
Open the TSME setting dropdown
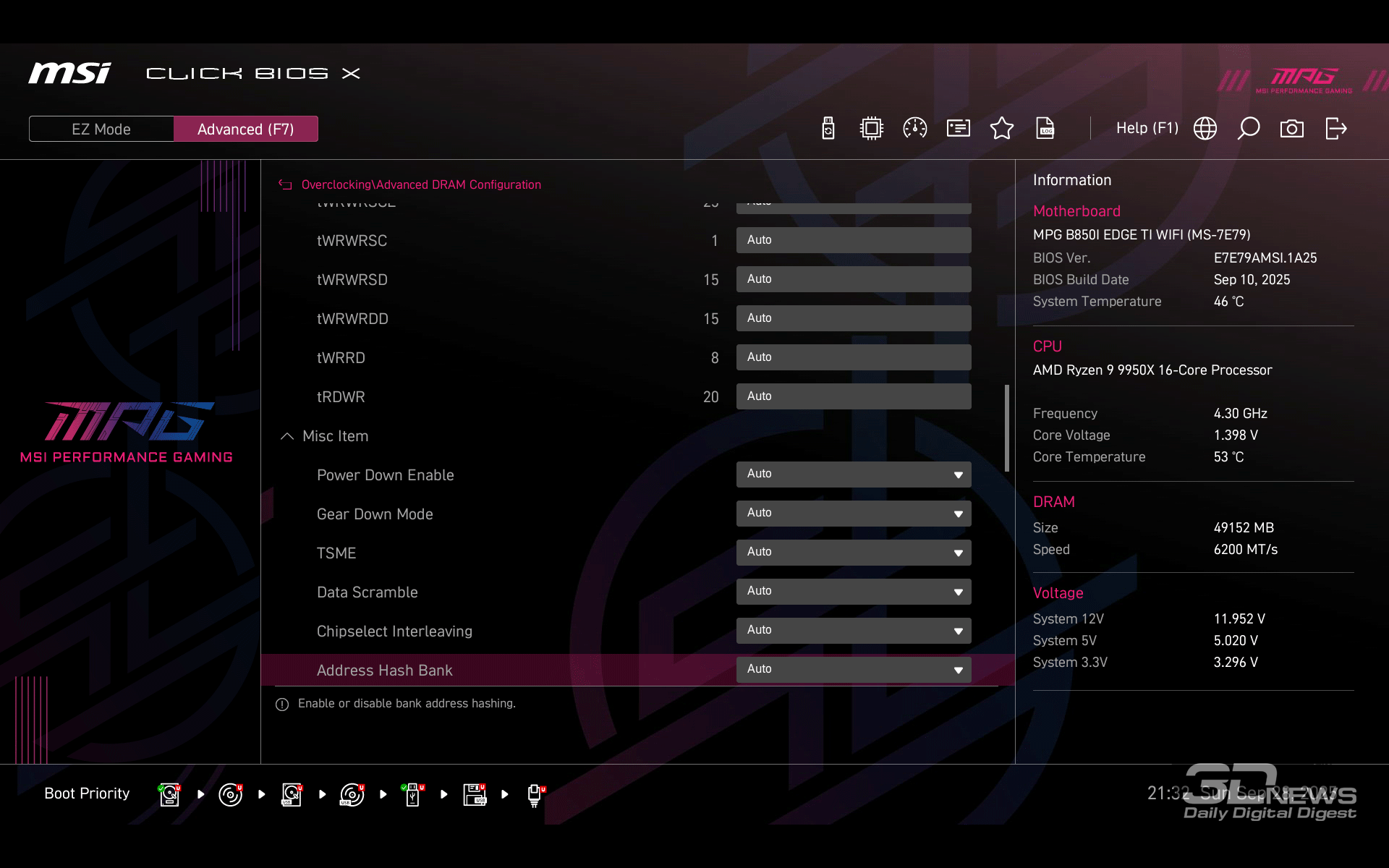tap(853, 553)
